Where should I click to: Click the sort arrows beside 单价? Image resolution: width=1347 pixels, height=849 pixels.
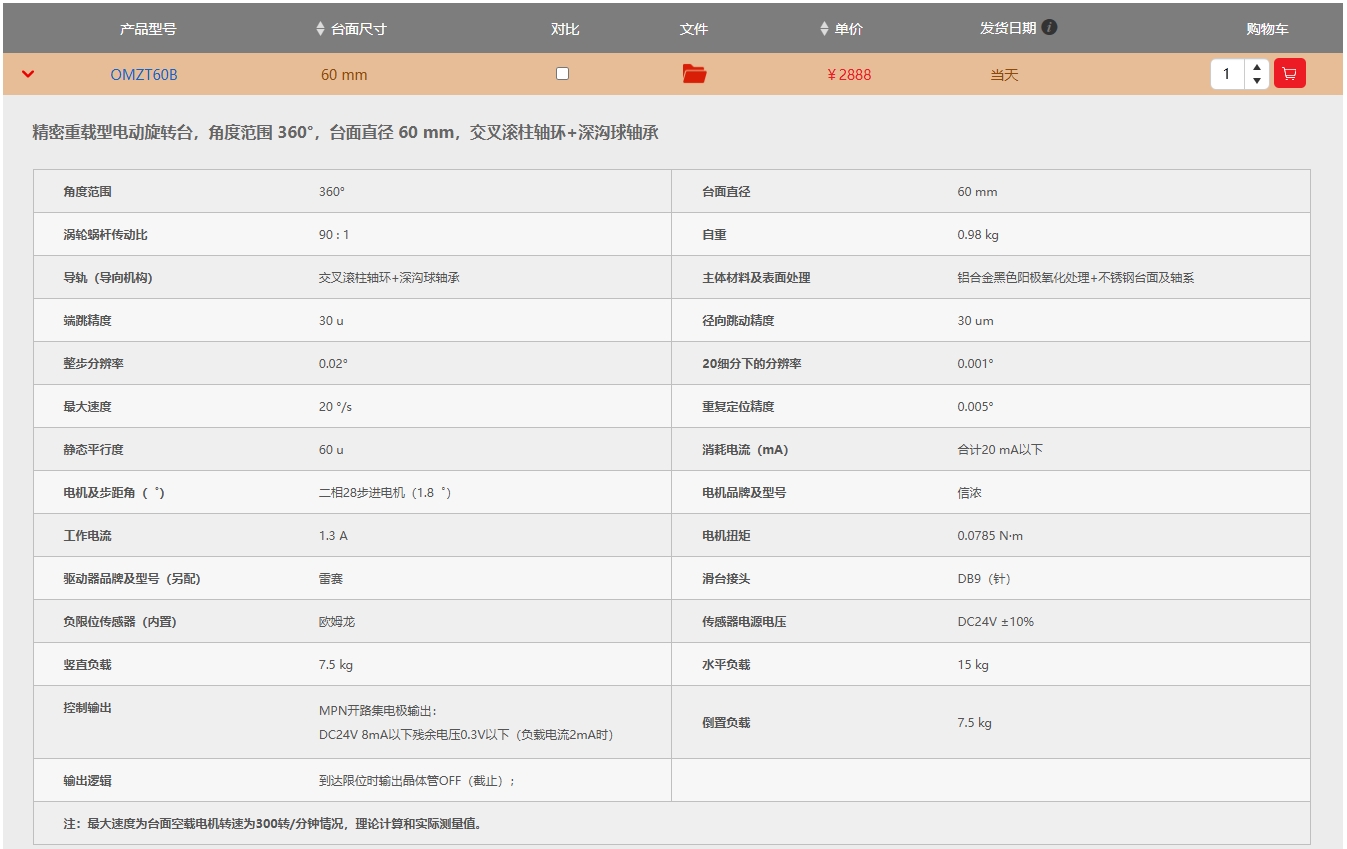click(x=824, y=29)
